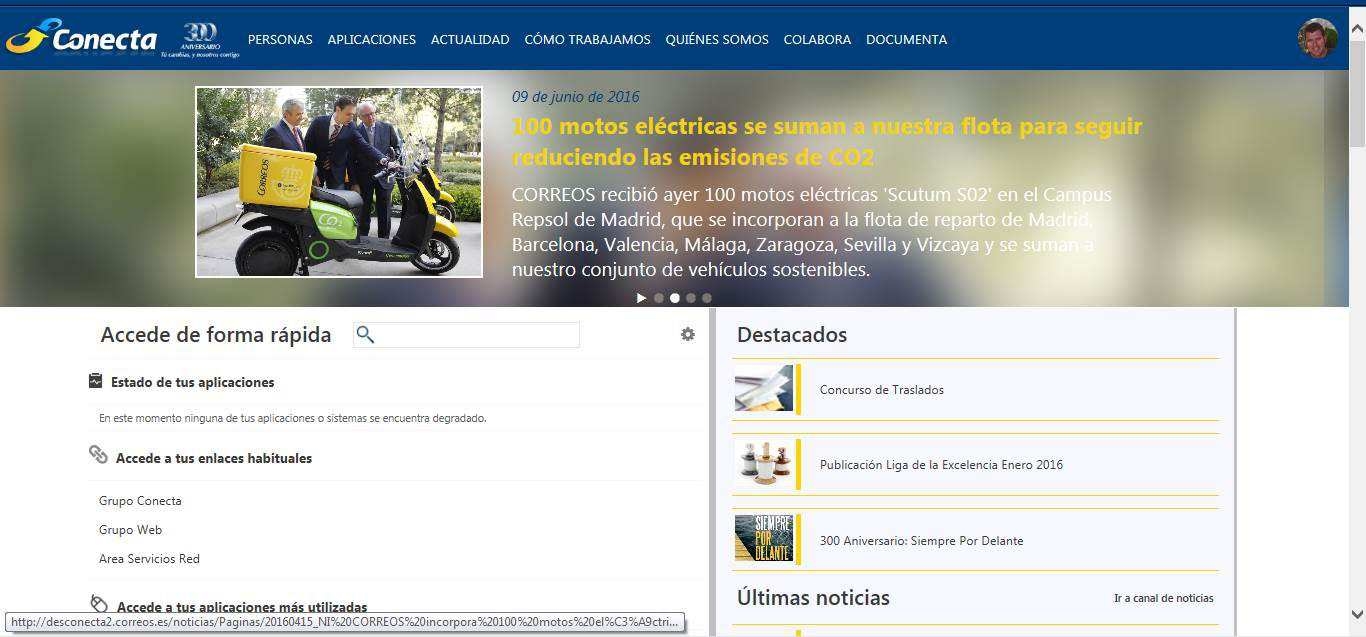The width and height of the screenshot is (1366, 637).
Task: Open the electric scooters news photo
Action: 339,182
